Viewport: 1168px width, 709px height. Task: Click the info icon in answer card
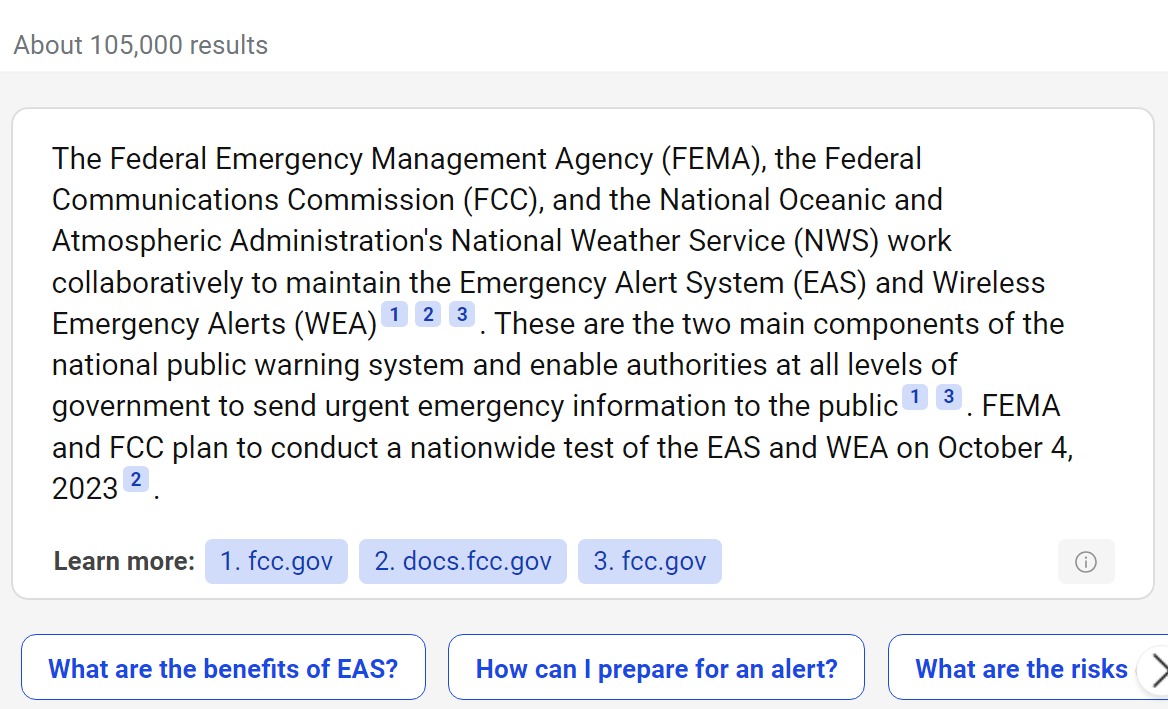point(1085,562)
